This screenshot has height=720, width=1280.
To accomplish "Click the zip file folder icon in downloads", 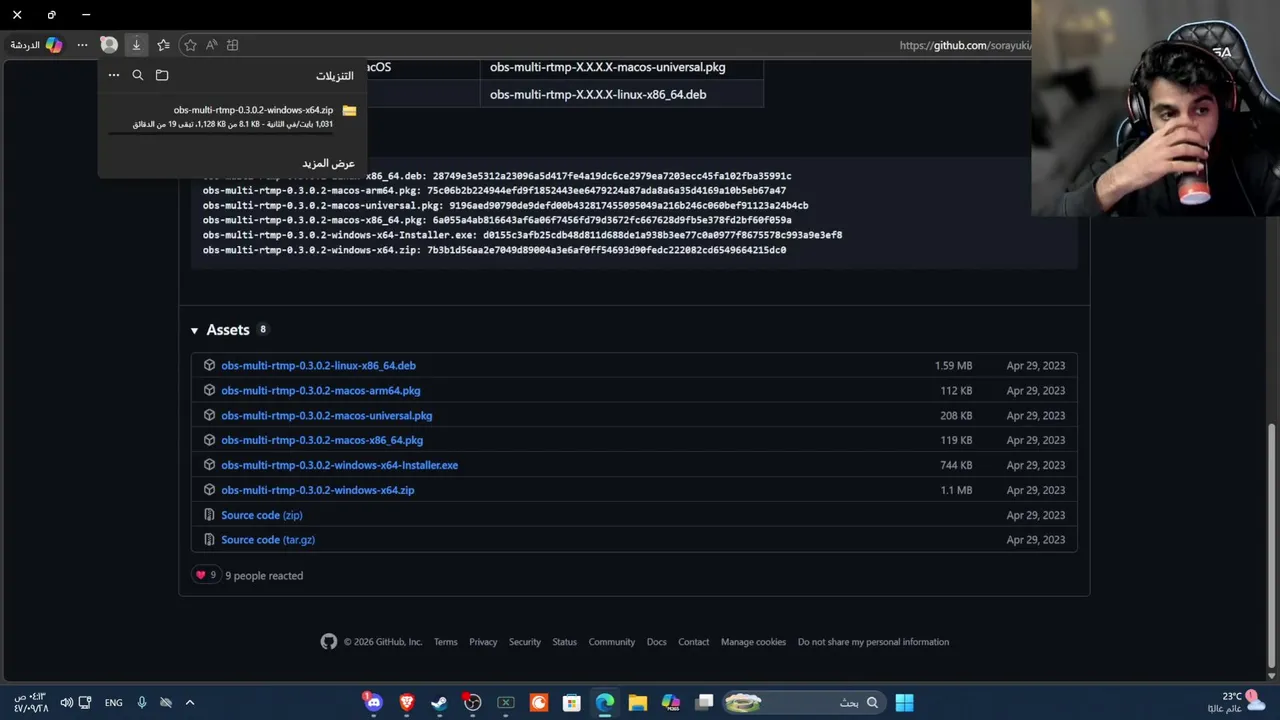I will 349,111.
